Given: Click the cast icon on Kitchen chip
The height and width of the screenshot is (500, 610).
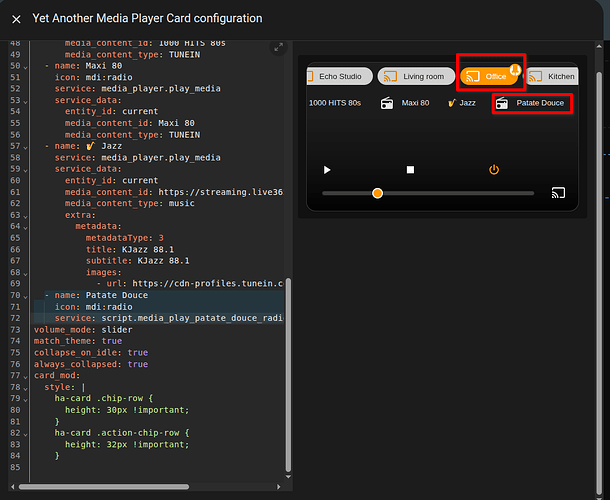Looking at the screenshot, I should [535, 76].
